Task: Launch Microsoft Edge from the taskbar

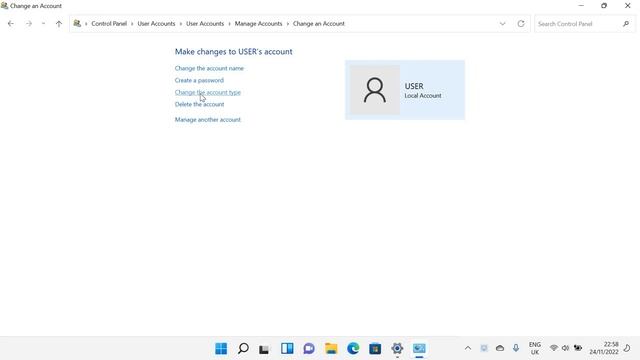Action: point(353,349)
